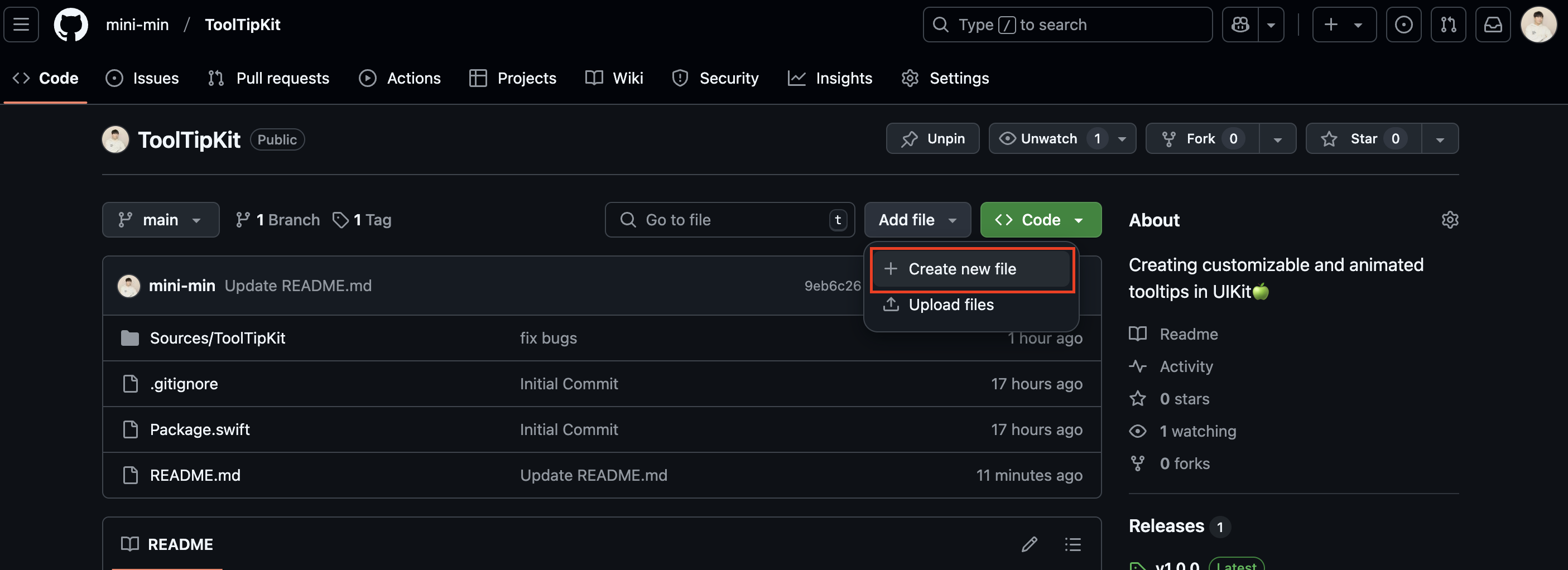Switch to the Projects tab

click(512, 79)
